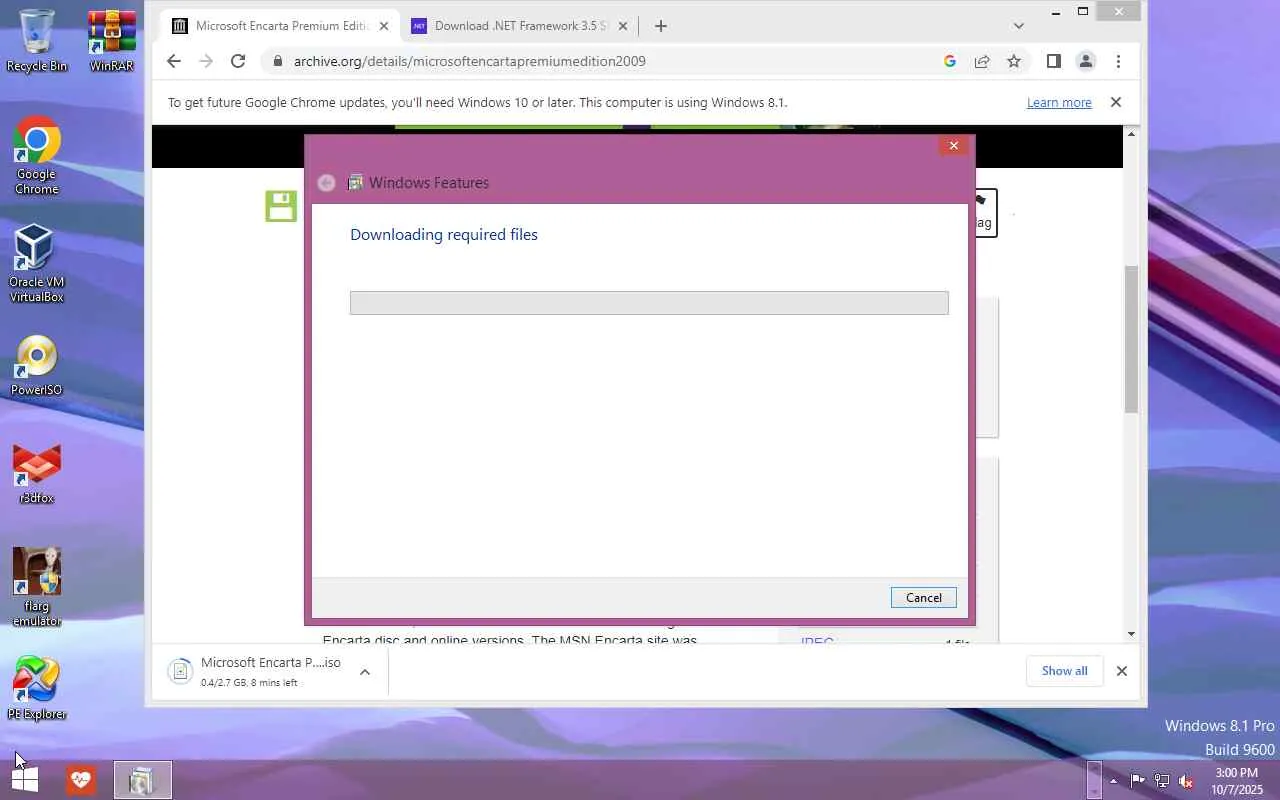Show hidden tray icons arrow

(1113, 781)
